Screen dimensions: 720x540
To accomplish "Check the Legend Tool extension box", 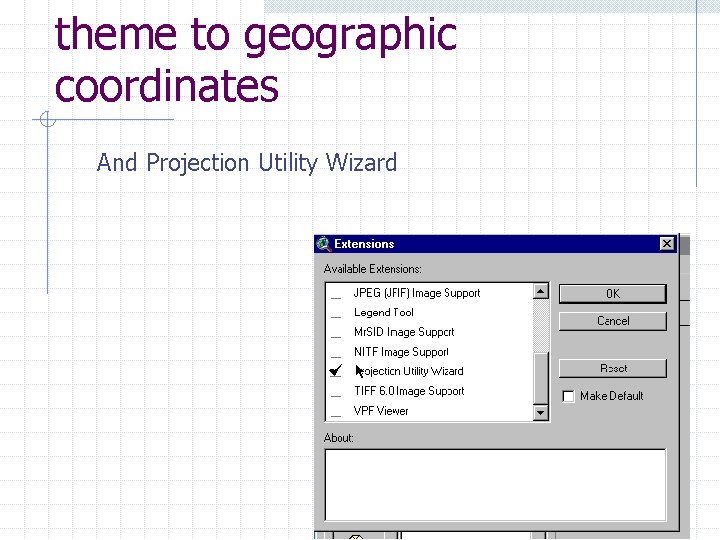I will point(336,313).
